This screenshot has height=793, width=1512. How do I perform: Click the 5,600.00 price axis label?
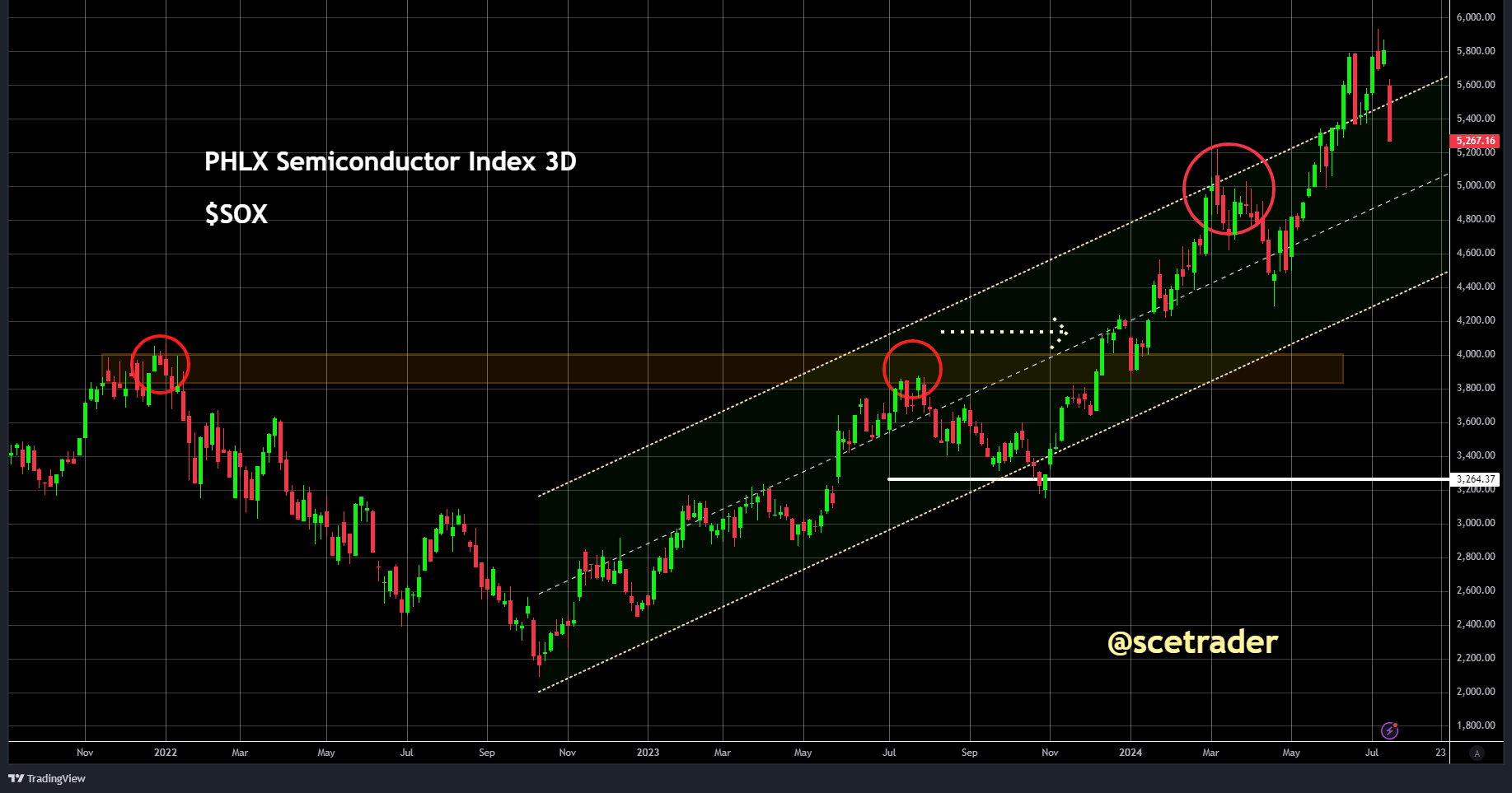[x=1476, y=85]
